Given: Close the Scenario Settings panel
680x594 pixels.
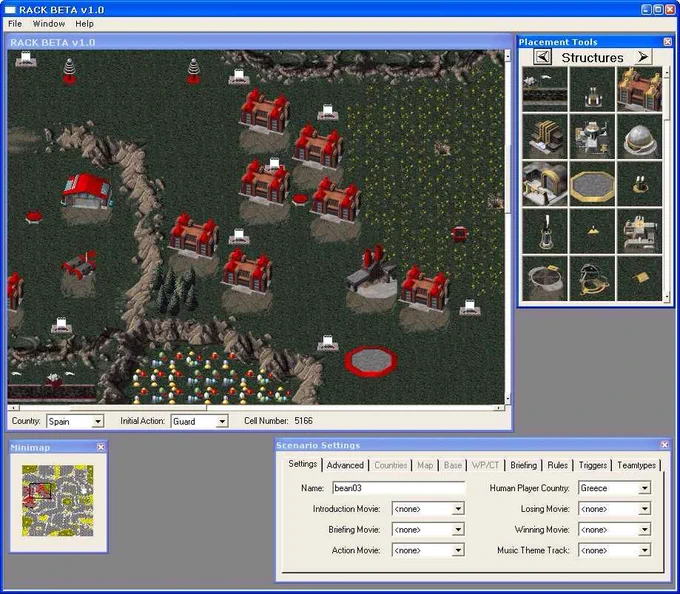Looking at the screenshot, I should 664,445.
